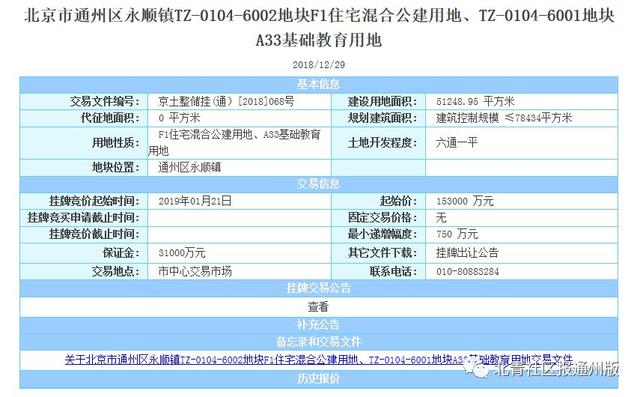Click the value F1住宅混合公建用地、A33基础教育用地
Image resolution: width=640 pixels, height=397 pixels.
click(x=235, y=143)
